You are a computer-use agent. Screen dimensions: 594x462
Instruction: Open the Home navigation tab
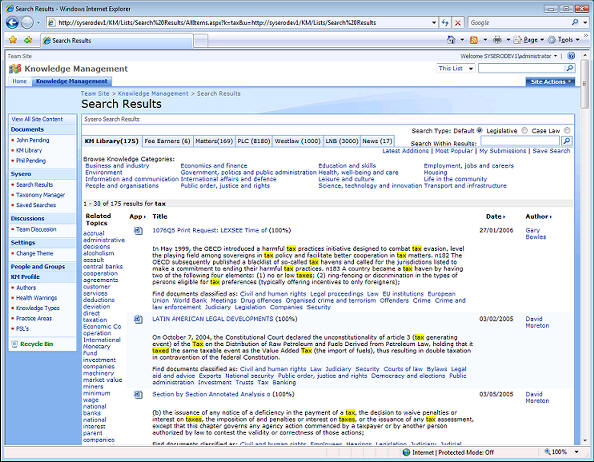[19, 81]
